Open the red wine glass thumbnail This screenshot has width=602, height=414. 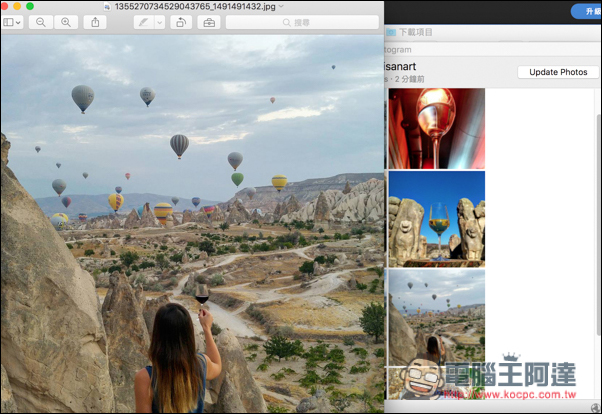(436, 128)
